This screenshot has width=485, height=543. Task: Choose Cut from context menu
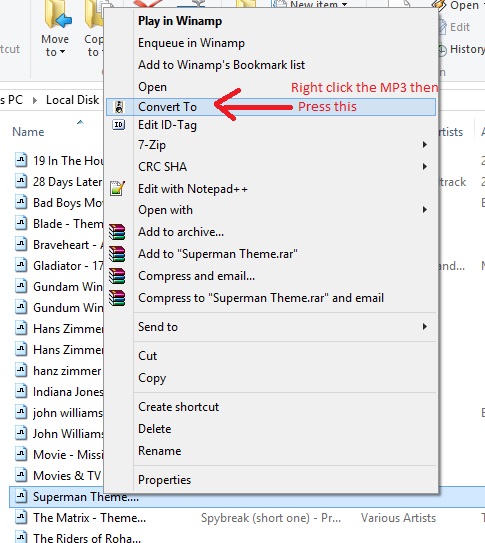click(x=147, y=356)
